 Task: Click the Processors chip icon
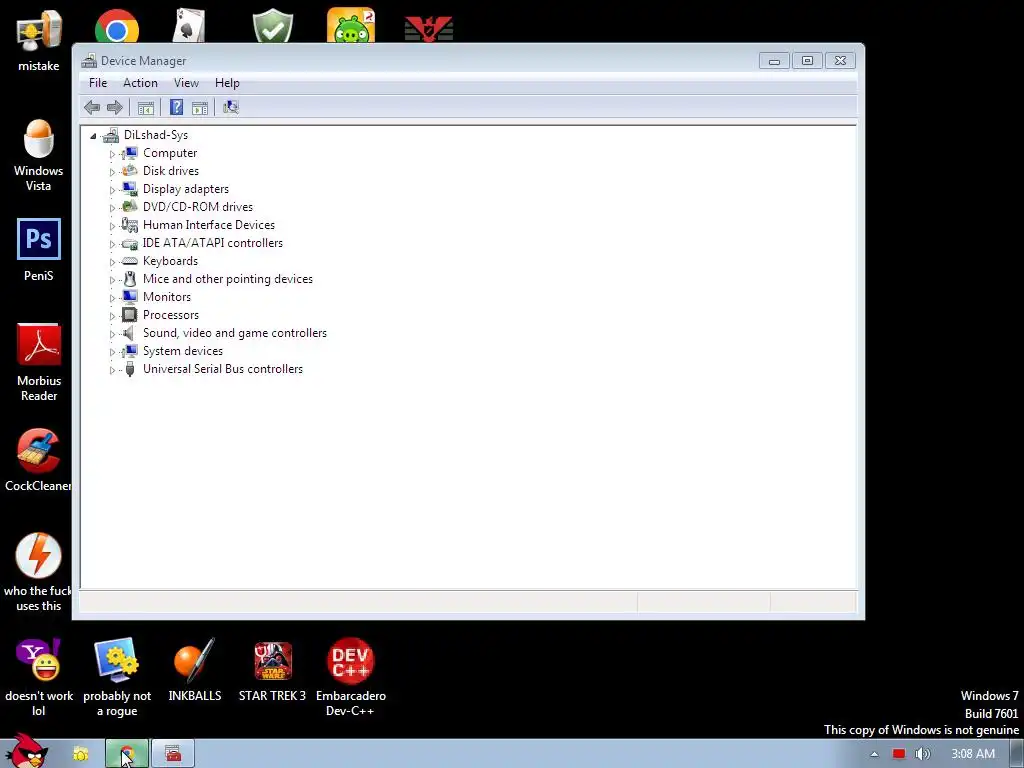130,315
